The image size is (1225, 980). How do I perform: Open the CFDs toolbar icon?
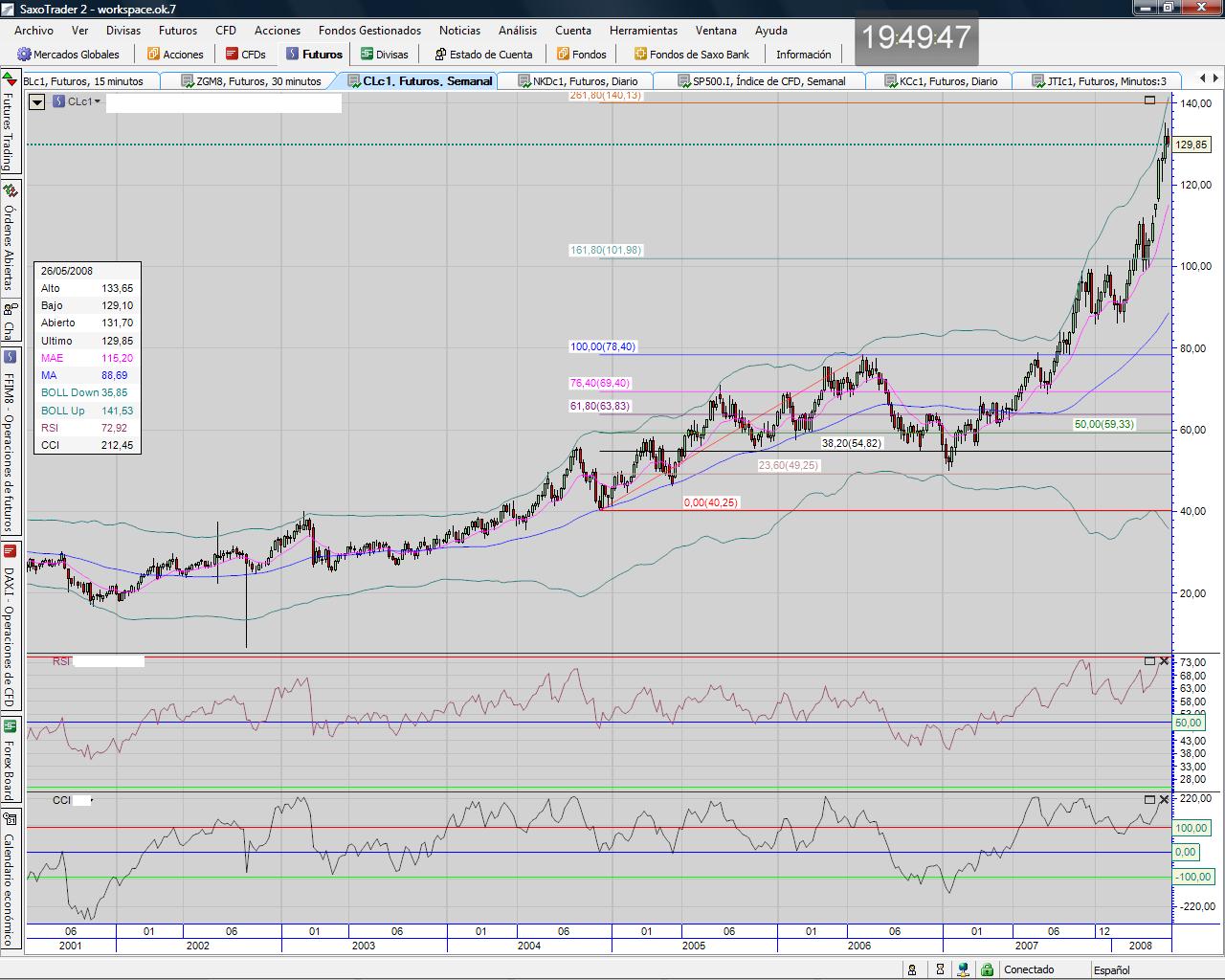pos(233,55)
